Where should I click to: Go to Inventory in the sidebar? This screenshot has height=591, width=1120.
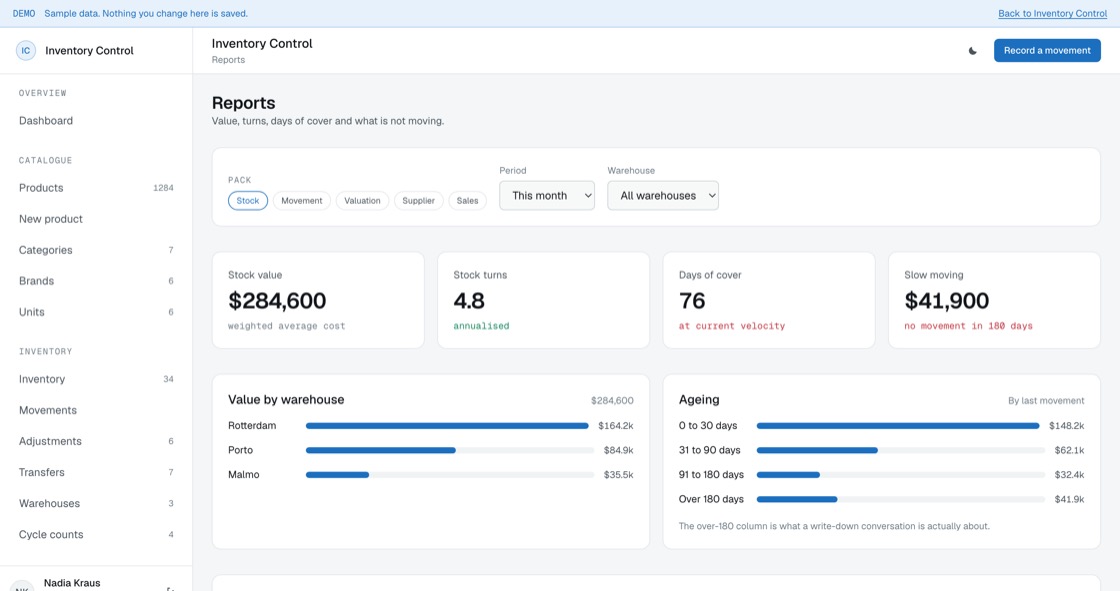[x=96, y=379]
